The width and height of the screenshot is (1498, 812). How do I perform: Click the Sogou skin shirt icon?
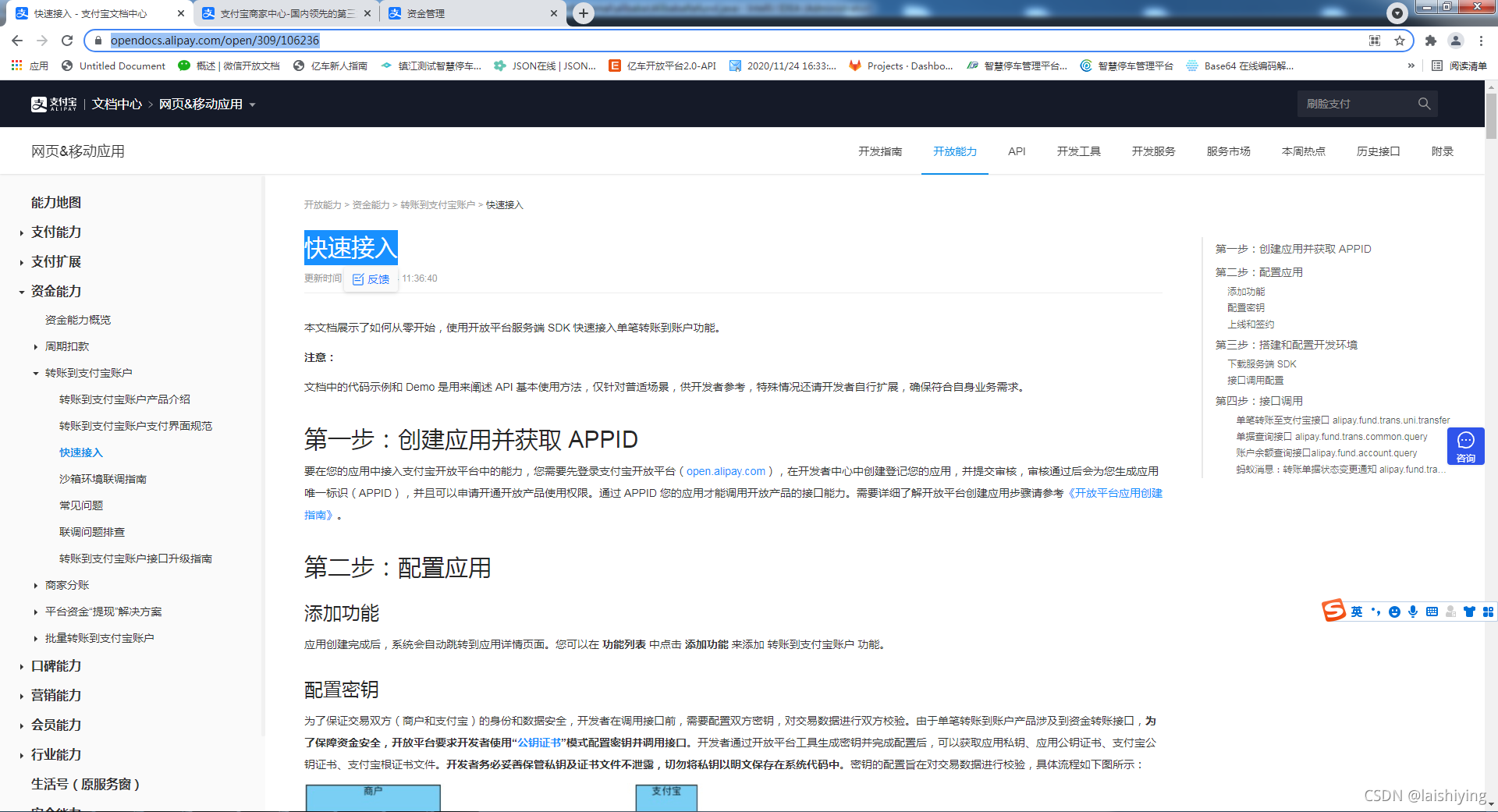[x=1469, y=612]
